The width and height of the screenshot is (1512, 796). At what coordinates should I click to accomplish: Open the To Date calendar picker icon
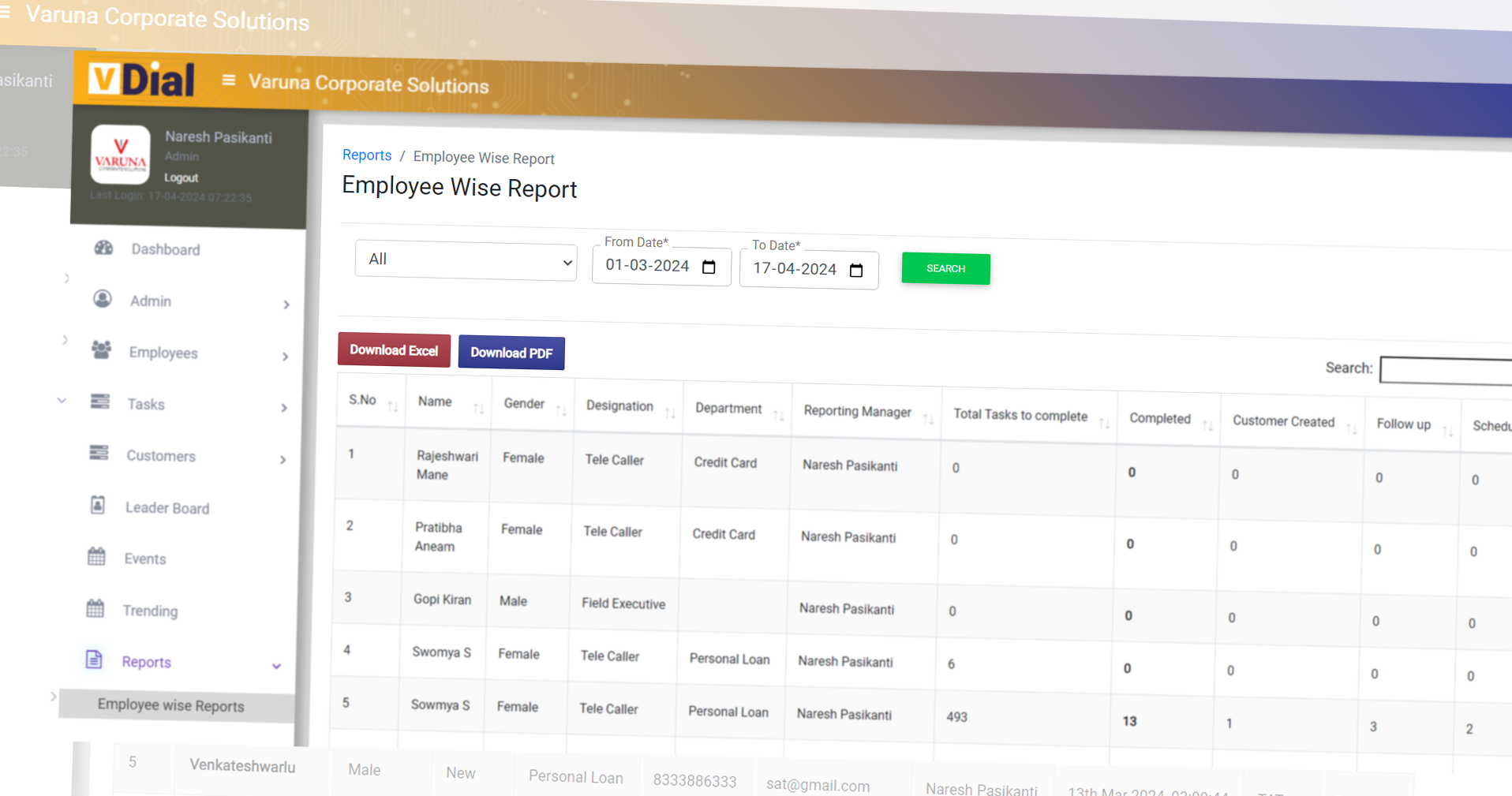tap(856, 271)
